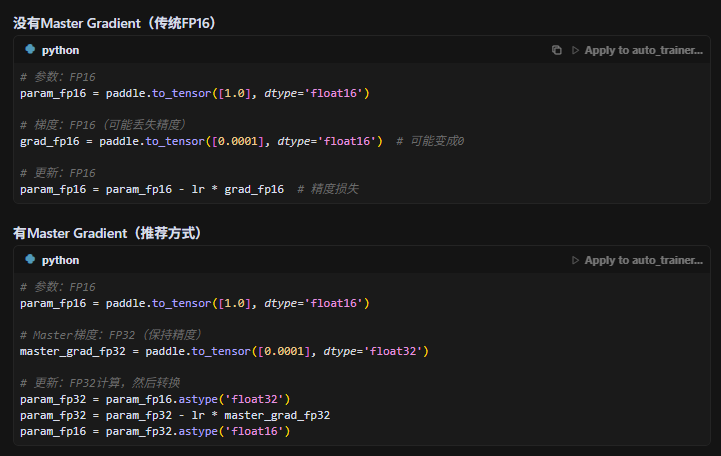Click the line 'param_fp32 = param_fp32 - lr * master_grad_fp32'
The width and height of the screenshot is (721, 456).
coord(175,415)
